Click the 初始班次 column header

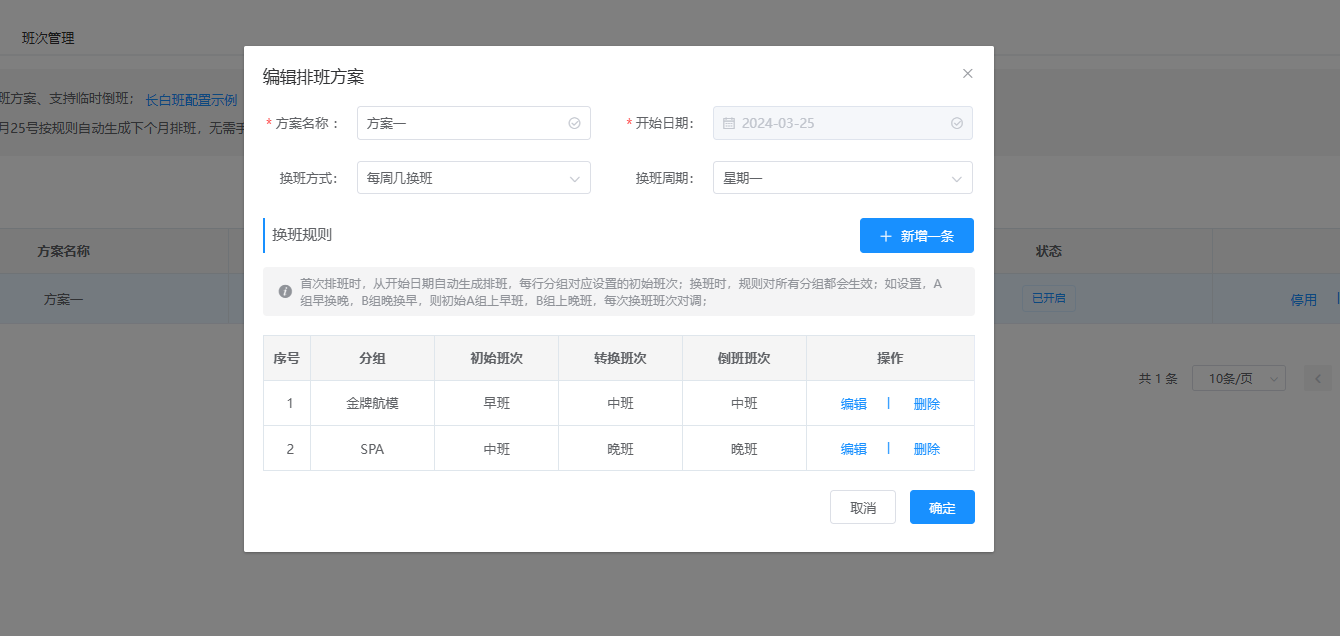coord(496,358)
